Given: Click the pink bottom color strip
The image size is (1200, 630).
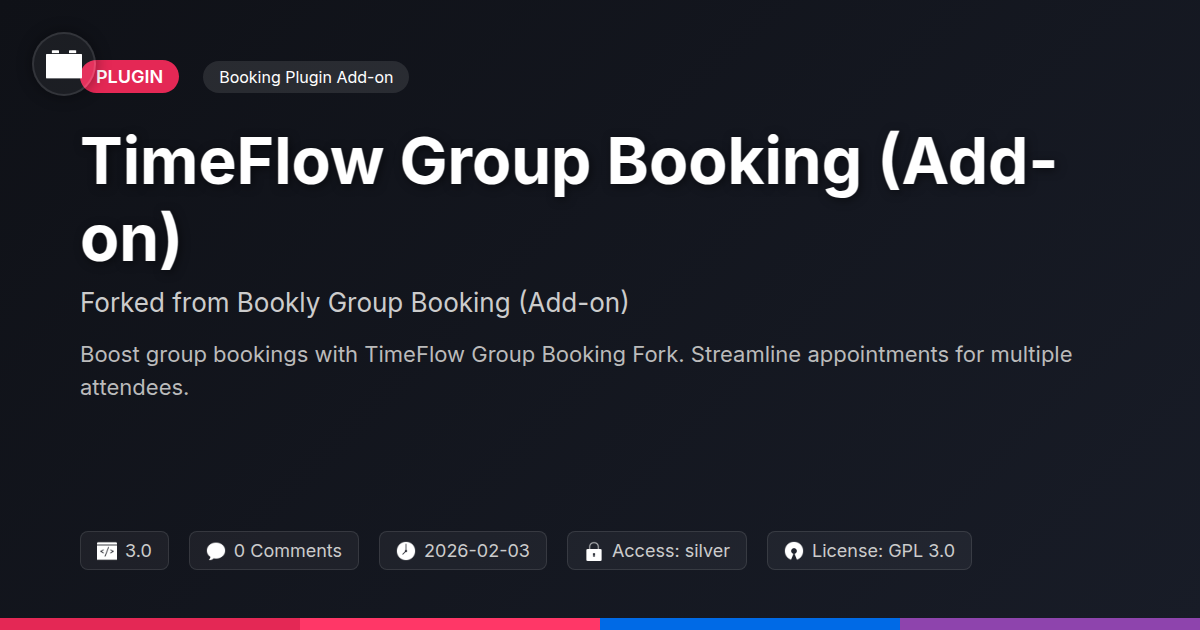Looking at the screenshot, I should (450, 623).
